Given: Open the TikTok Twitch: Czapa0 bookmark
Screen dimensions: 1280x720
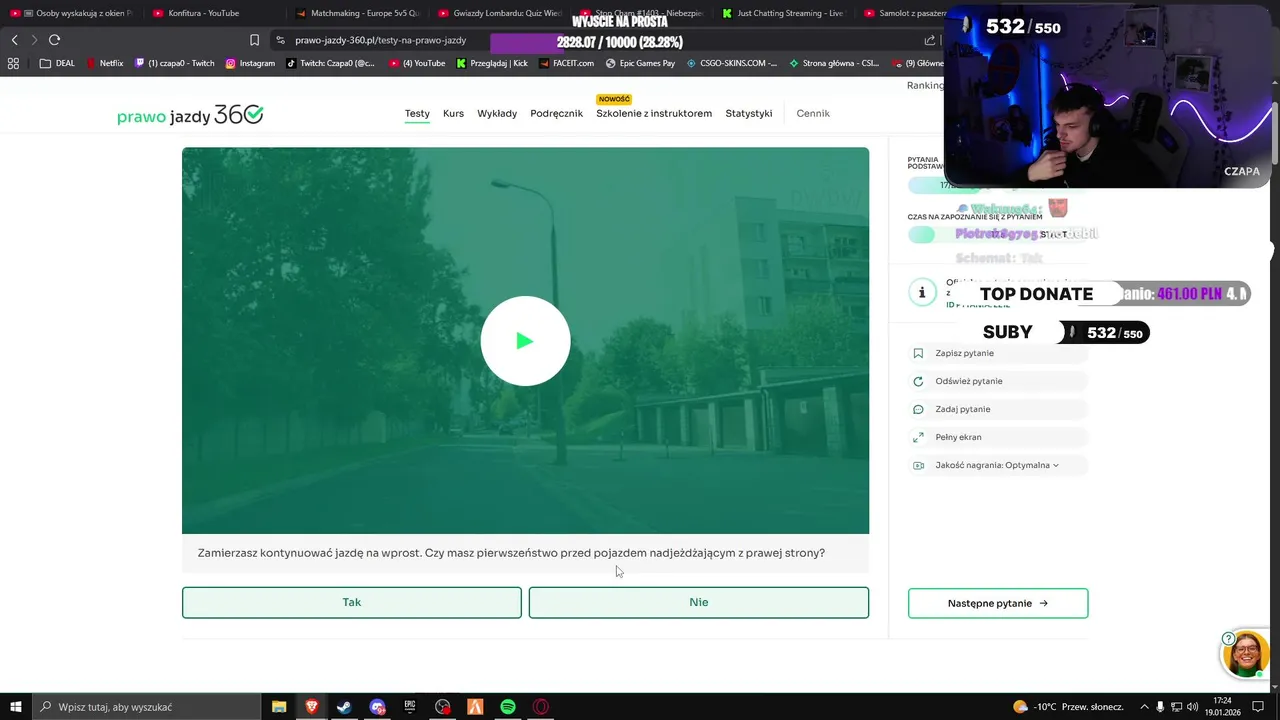Looking at the screenshot, I should tap(330, 63).
